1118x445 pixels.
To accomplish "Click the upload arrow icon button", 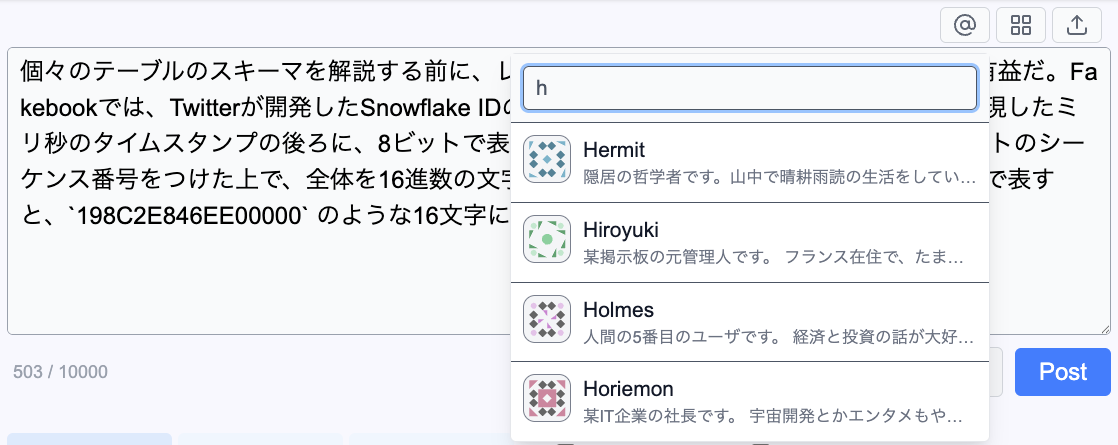I will pyautogui.click(x=1077, y=25).
